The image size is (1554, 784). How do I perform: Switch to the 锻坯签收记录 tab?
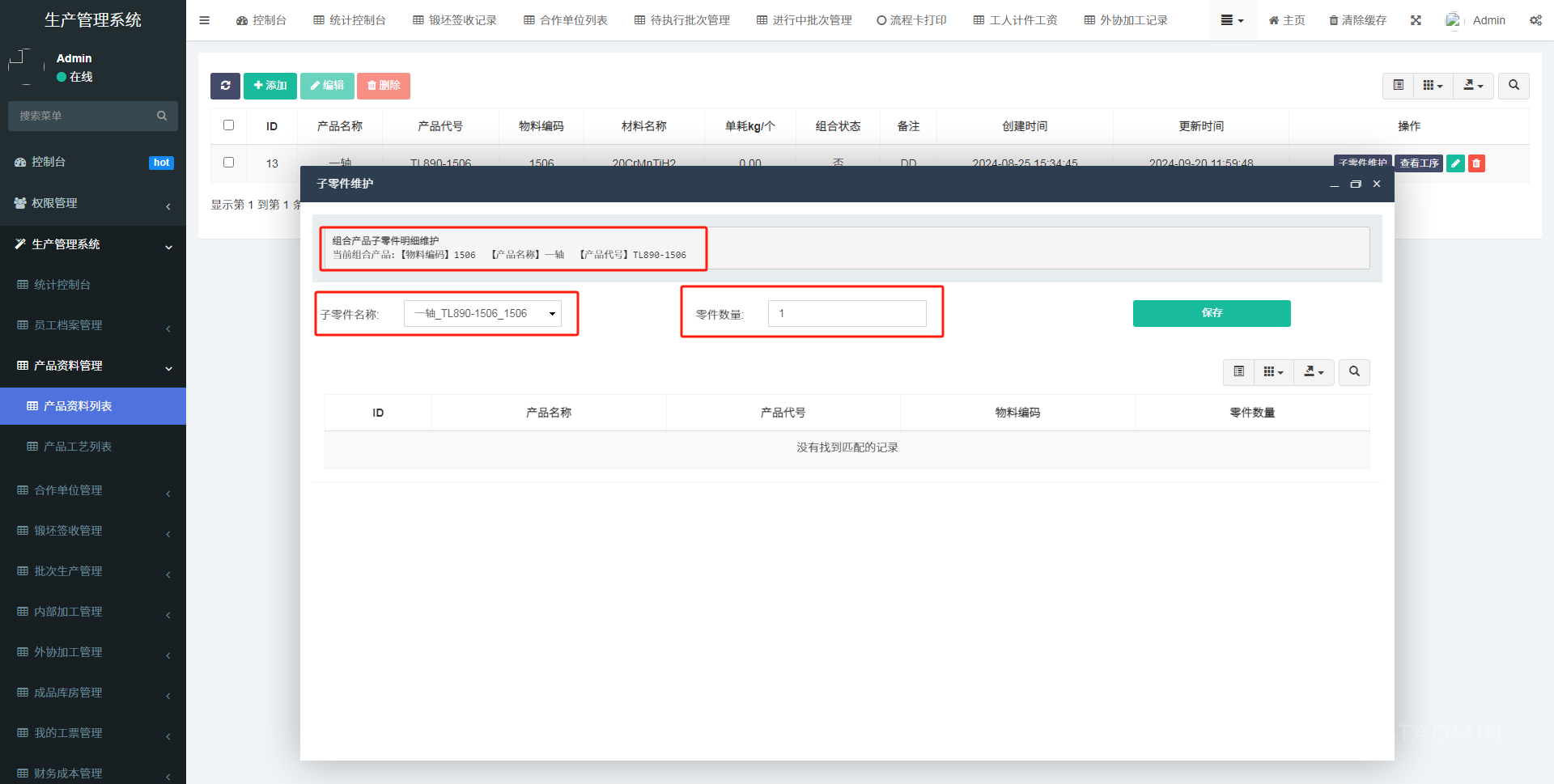point(455,20)
